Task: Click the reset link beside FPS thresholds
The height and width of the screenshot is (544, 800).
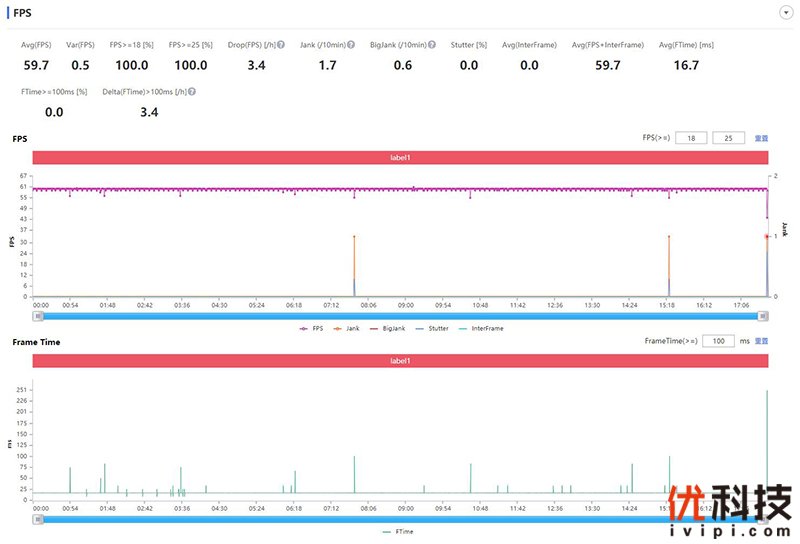Action: coord(761,138)
